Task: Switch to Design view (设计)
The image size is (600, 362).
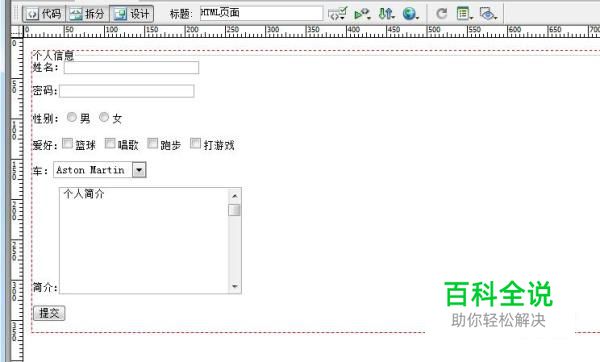Action: tap(132, 14)
